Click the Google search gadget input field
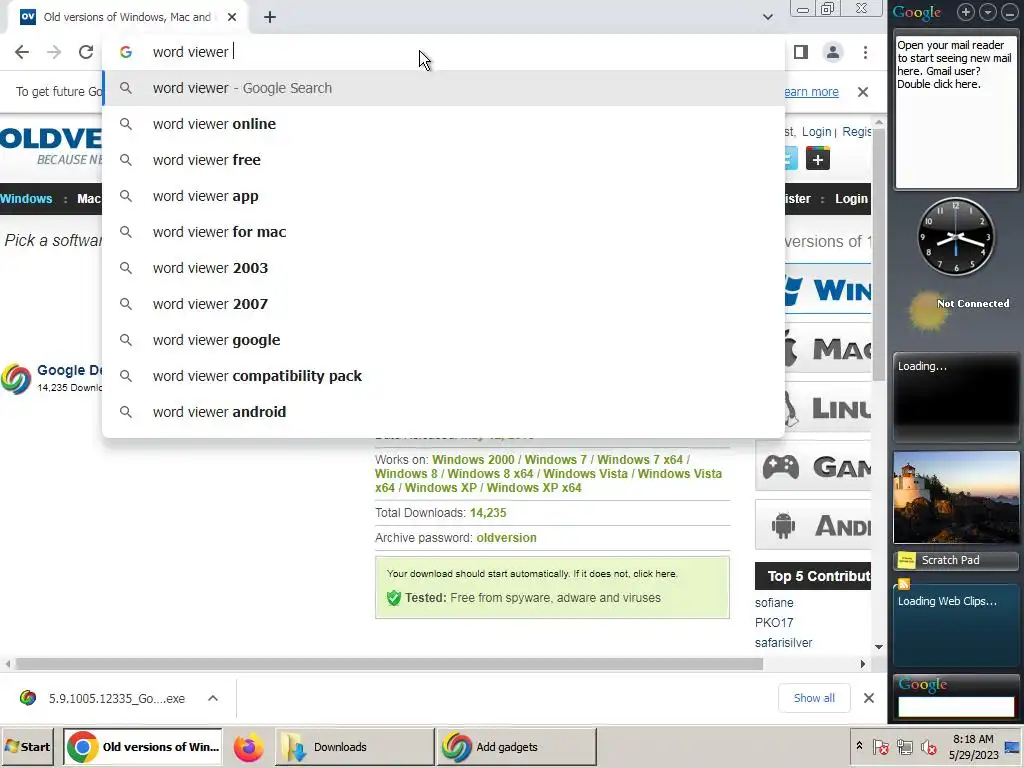This screenshot has height=768, width=1024. point(956,707)
